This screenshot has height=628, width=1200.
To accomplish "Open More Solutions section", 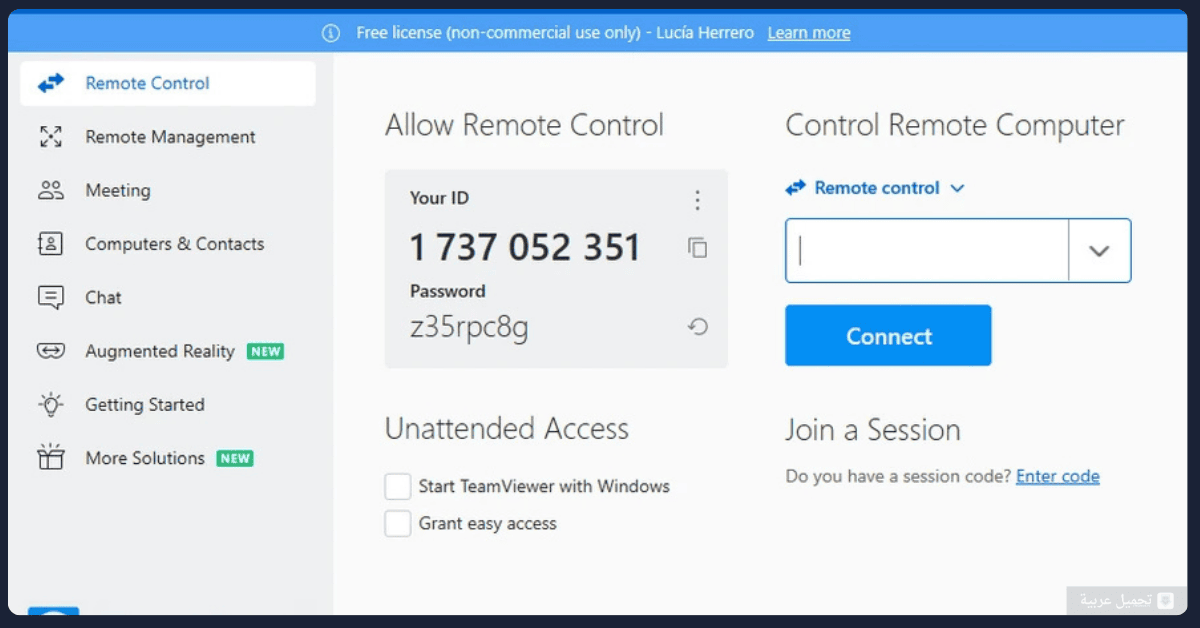I will [x=168, y=458].
